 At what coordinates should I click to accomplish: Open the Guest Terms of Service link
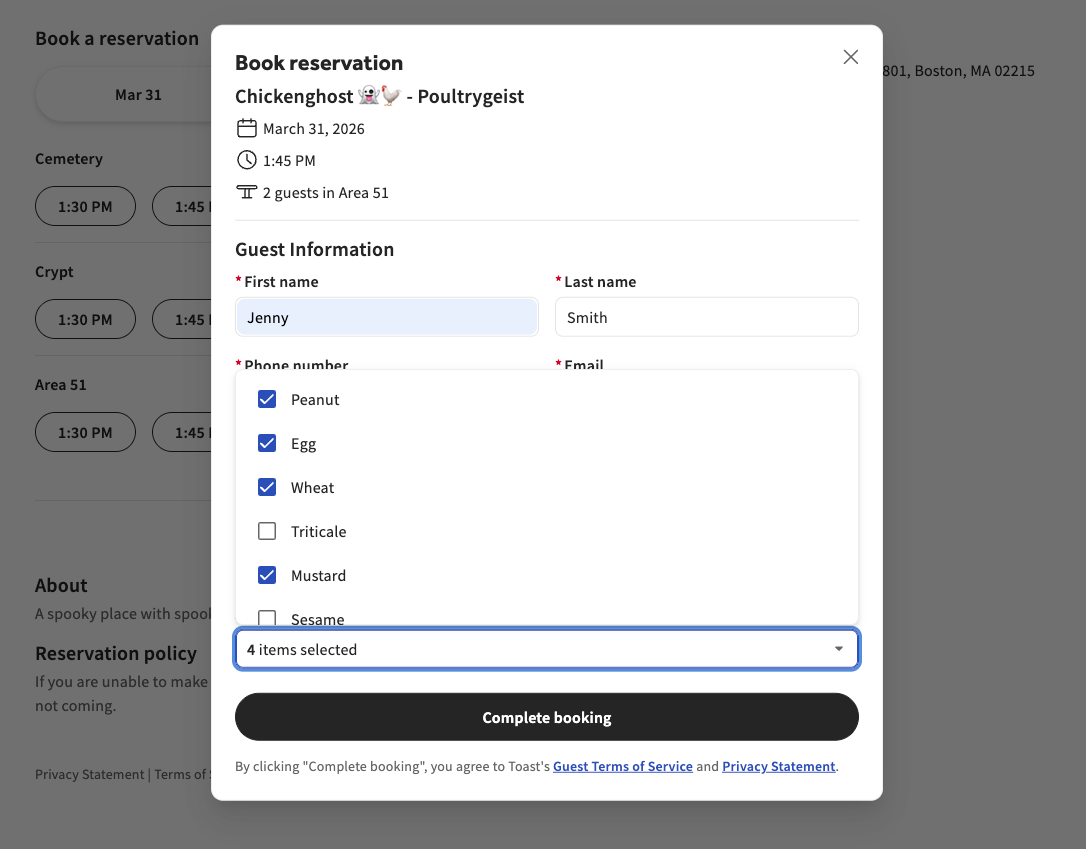point(622,766)
